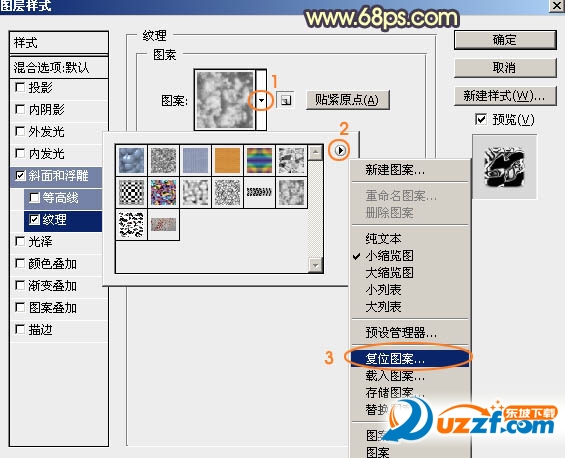The image size is (565, 458).
Task: Click the create new preset from pattern icon
Action: tap(285, 100)
